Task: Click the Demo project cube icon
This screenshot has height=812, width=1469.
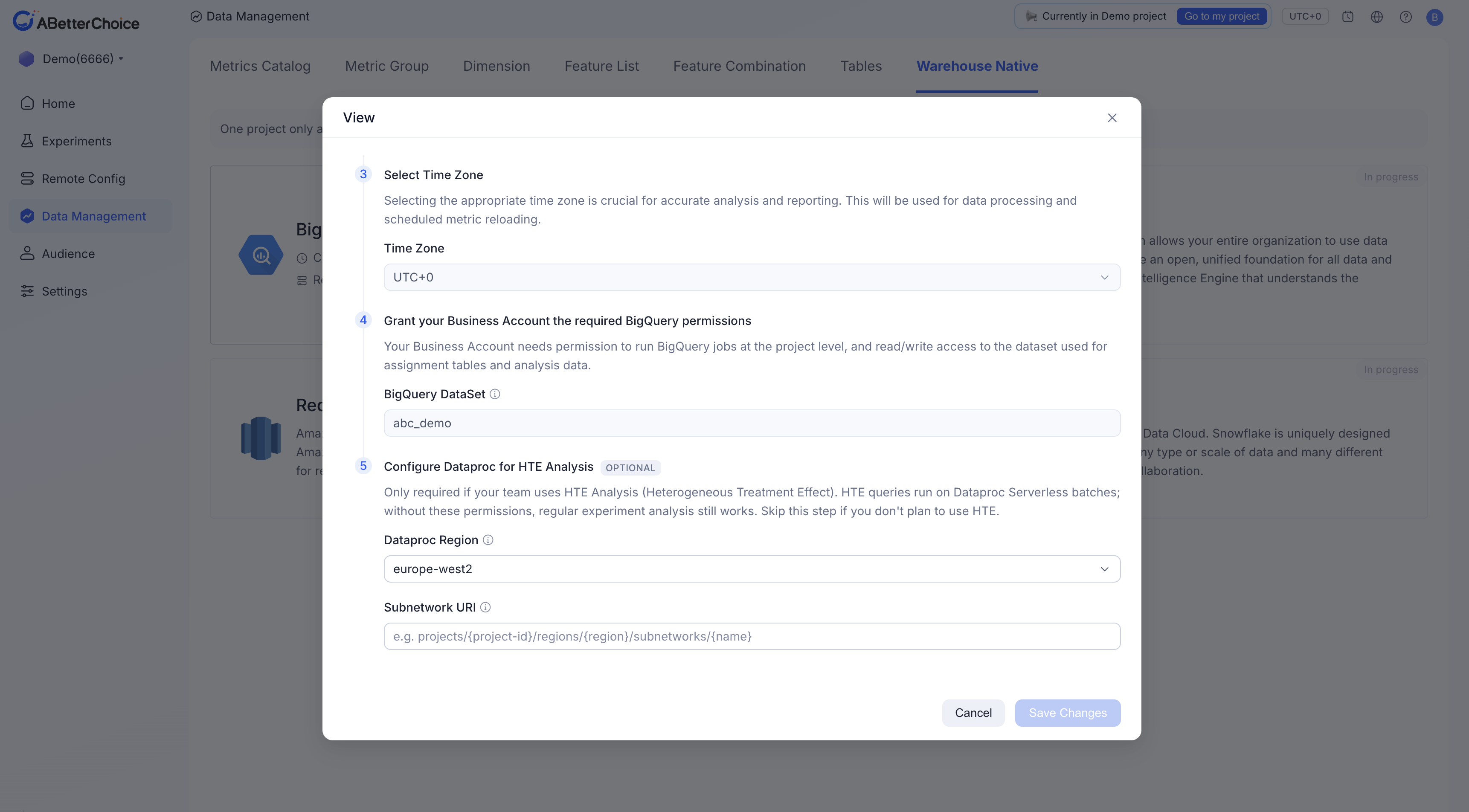Action: pos(26,59)
